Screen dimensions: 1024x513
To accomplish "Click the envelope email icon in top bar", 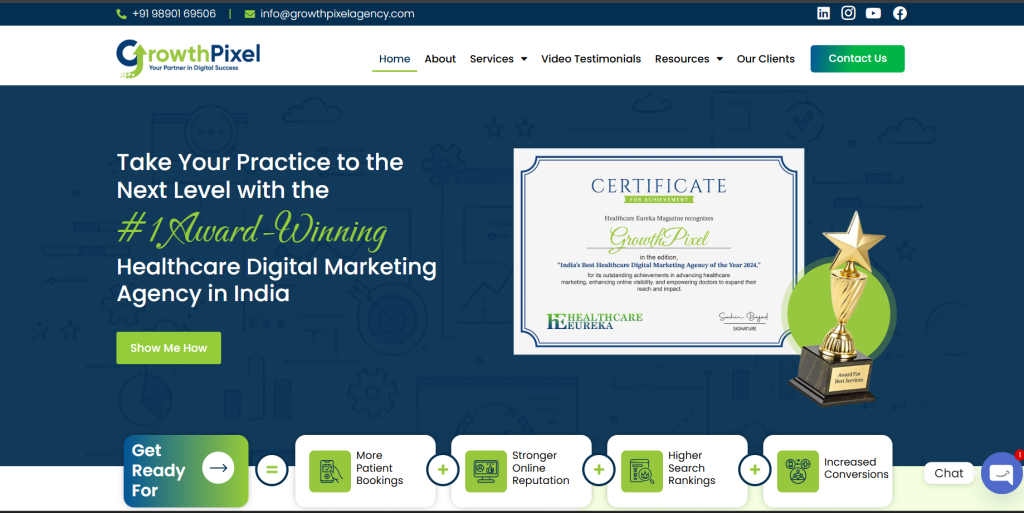I will (x=249, y=14).
